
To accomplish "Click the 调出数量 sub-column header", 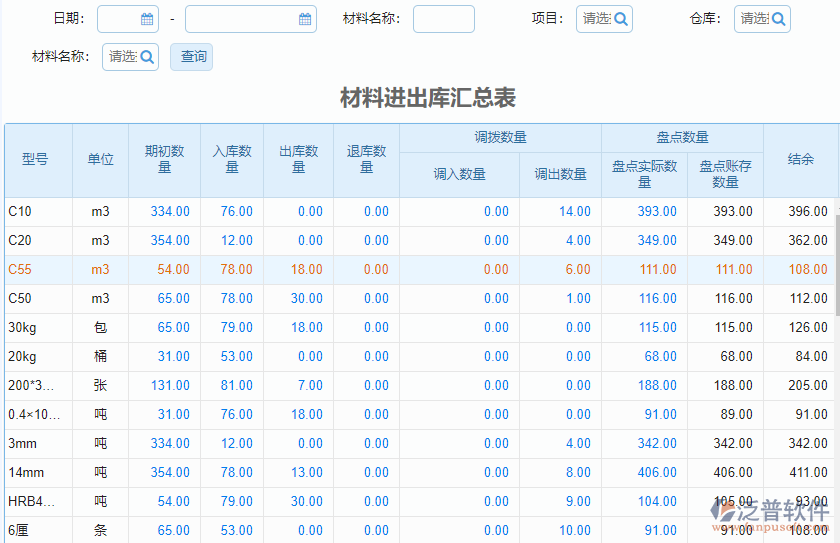I will click(560, 175).
